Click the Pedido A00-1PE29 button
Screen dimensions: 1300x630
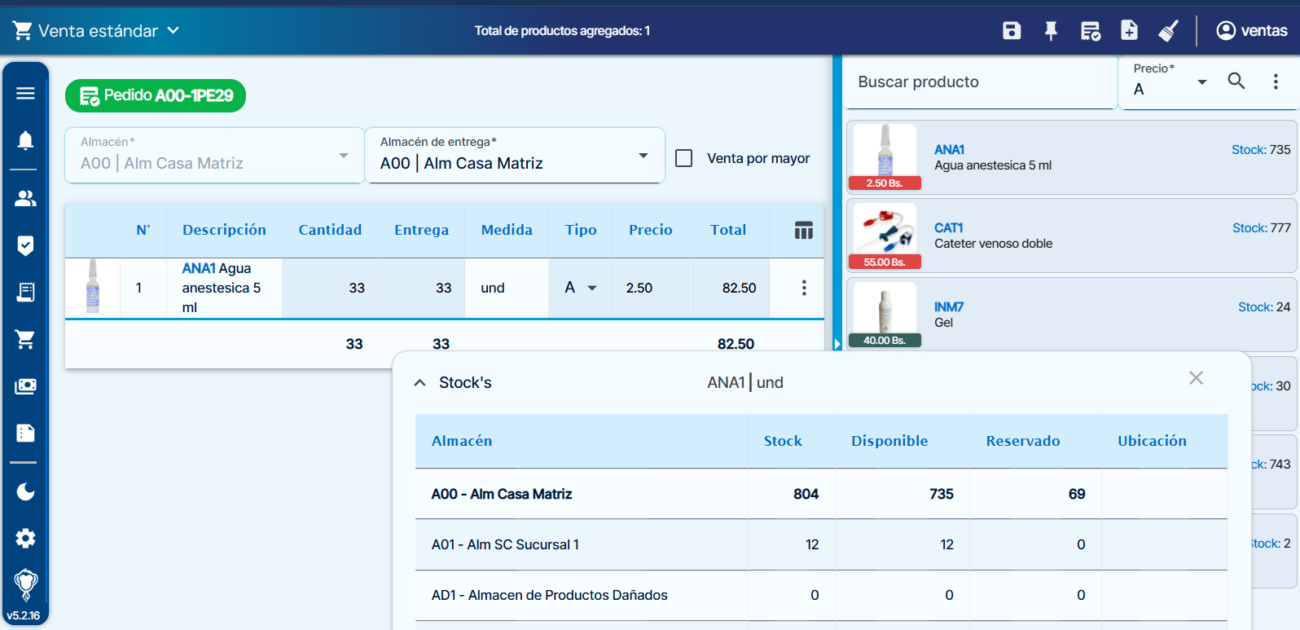click(x=155, y=96)
